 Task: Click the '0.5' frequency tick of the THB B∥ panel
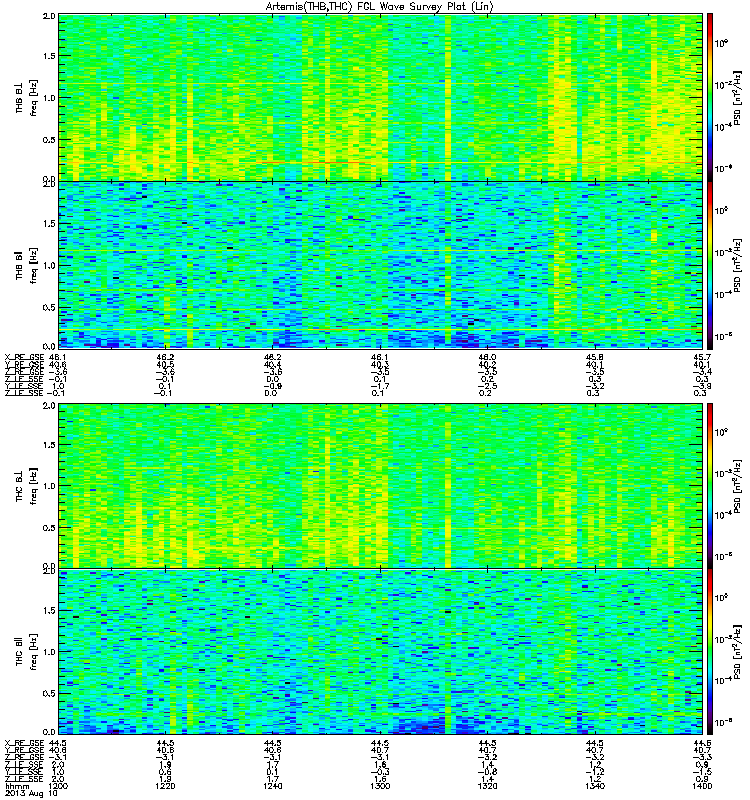(49, 308)
